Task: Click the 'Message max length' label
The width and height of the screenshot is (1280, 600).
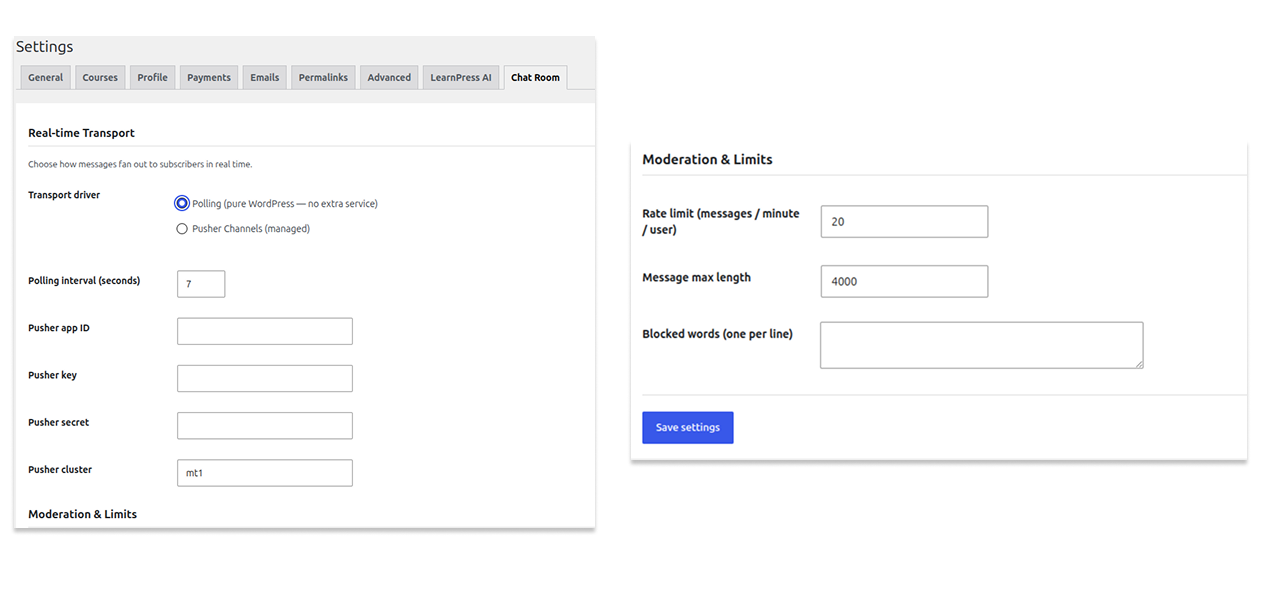Action: (x=696, y=278)
